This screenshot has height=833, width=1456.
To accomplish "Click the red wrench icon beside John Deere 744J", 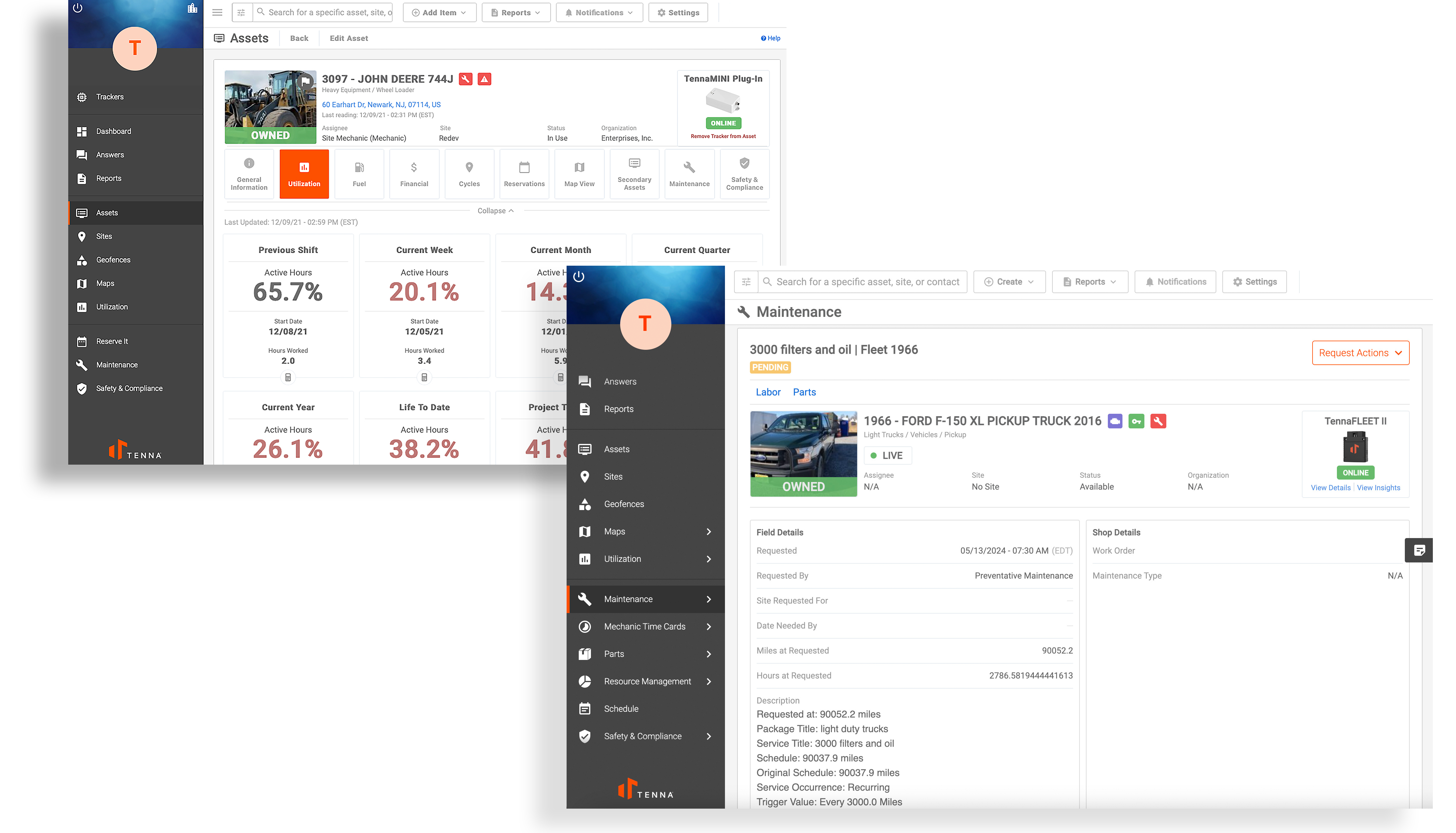I will point(465,79).
